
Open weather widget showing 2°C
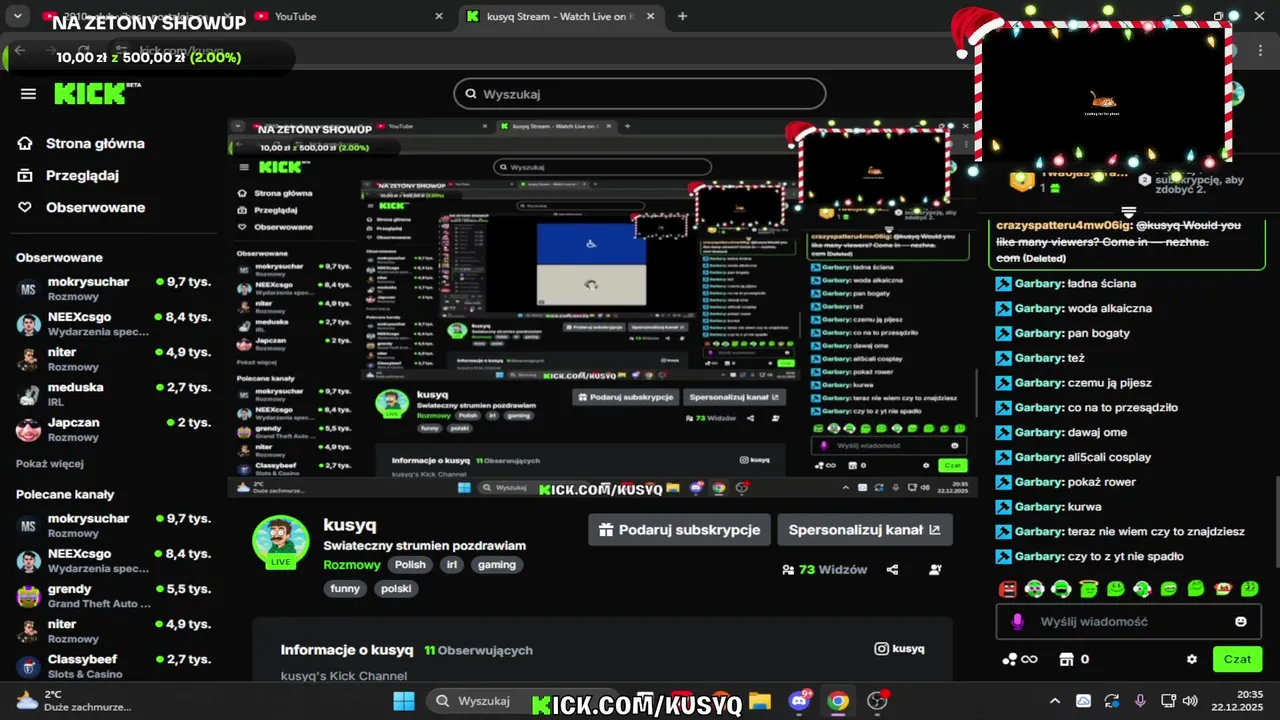coord(72,701)
